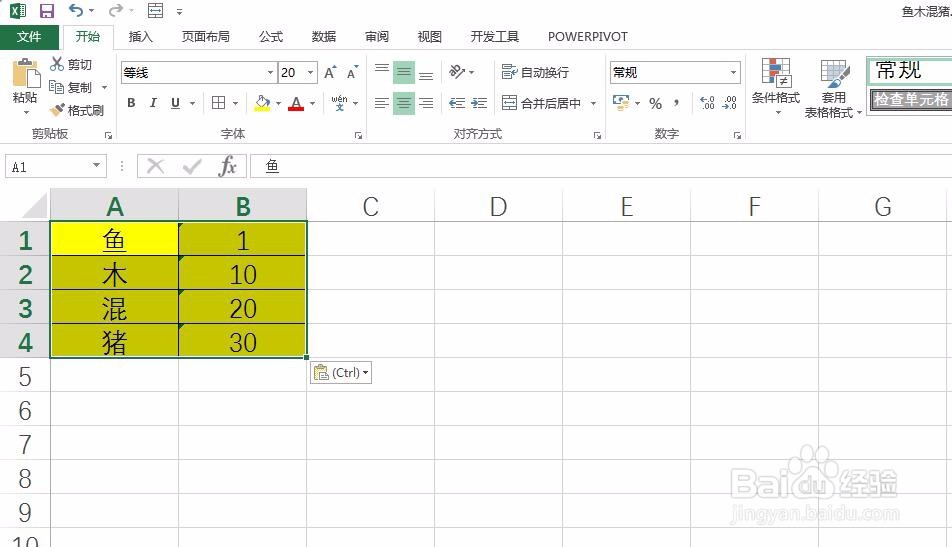
Task: Switch to POWERPIVOT tab
Action: tap(588, 36)
